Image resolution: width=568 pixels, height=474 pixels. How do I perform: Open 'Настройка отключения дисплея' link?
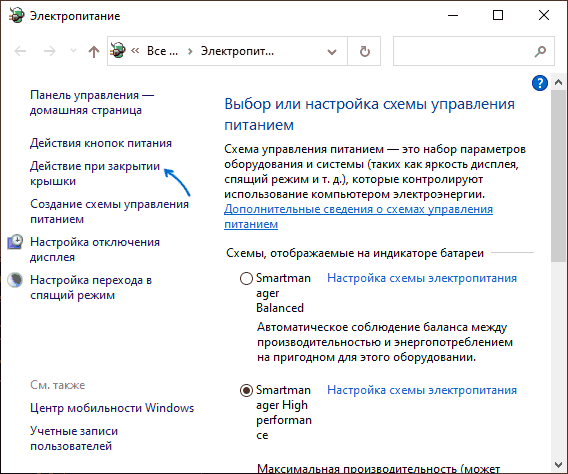pyautogui.click(x=95, y=249)
